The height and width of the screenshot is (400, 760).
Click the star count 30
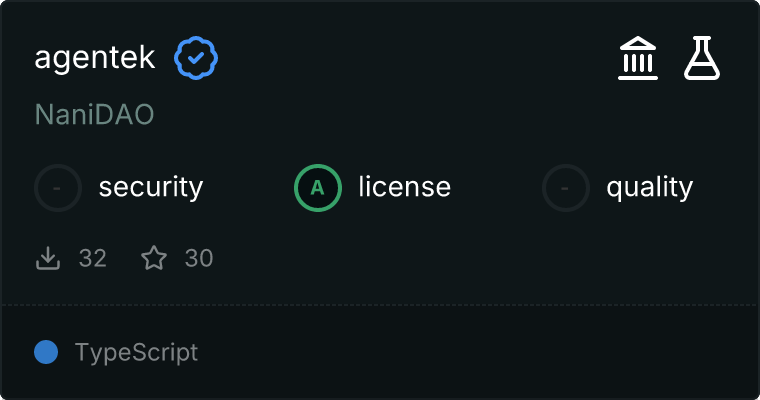pos(199,259)
